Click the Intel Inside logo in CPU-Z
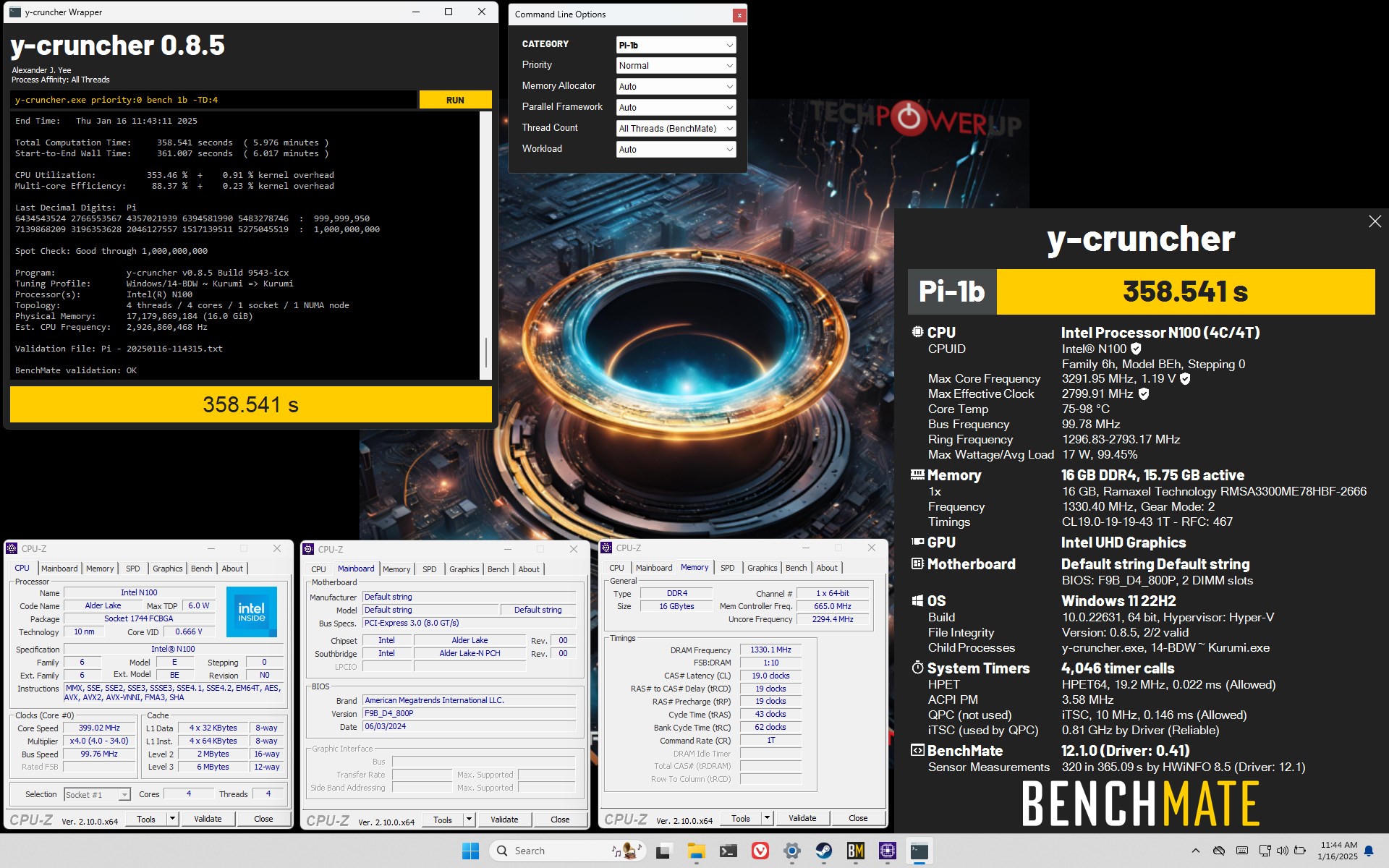The width and height of the screenshot is (1389, 868). pyautogui.click(x=251, y=612)
